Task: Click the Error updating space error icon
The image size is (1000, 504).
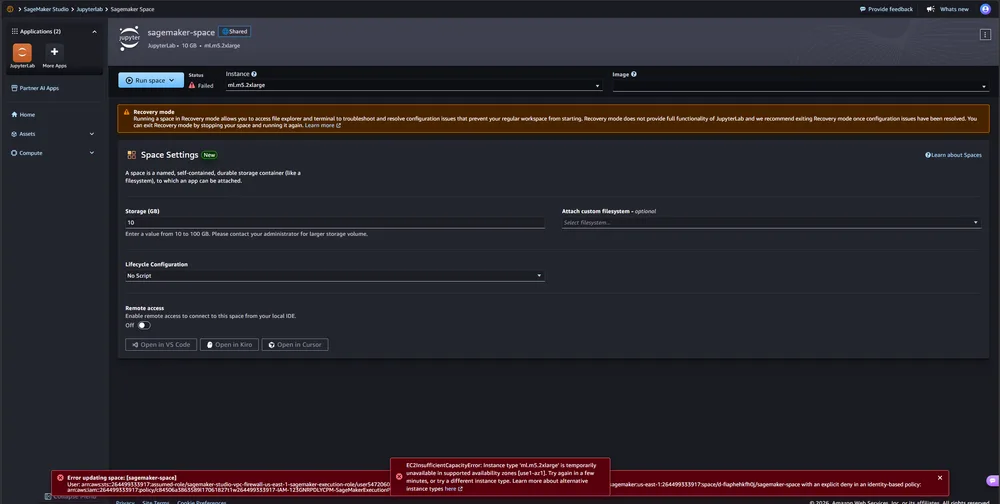Action: tap(60, 478)
